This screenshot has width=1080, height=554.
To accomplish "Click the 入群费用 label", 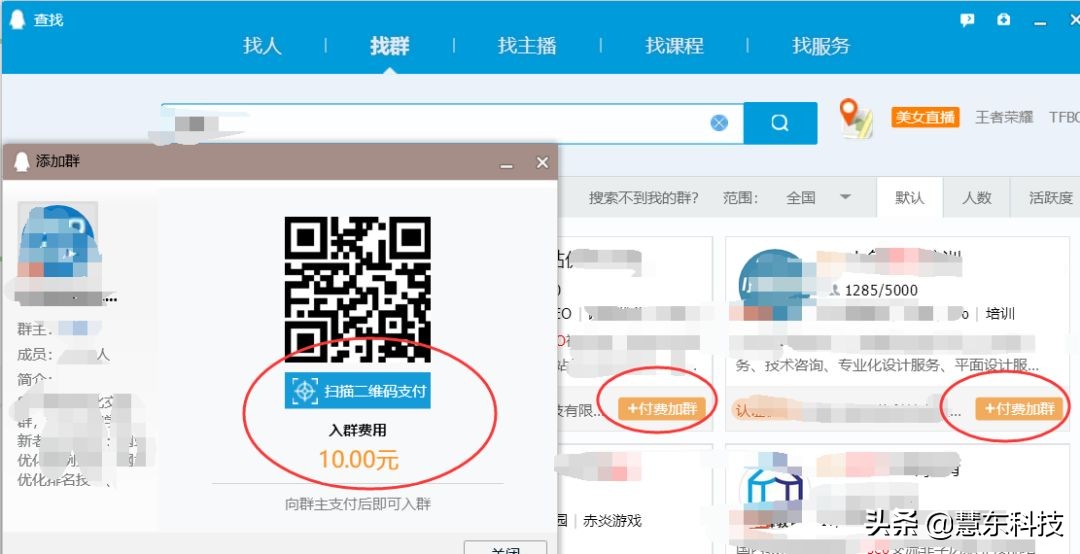I will point(357,431).
